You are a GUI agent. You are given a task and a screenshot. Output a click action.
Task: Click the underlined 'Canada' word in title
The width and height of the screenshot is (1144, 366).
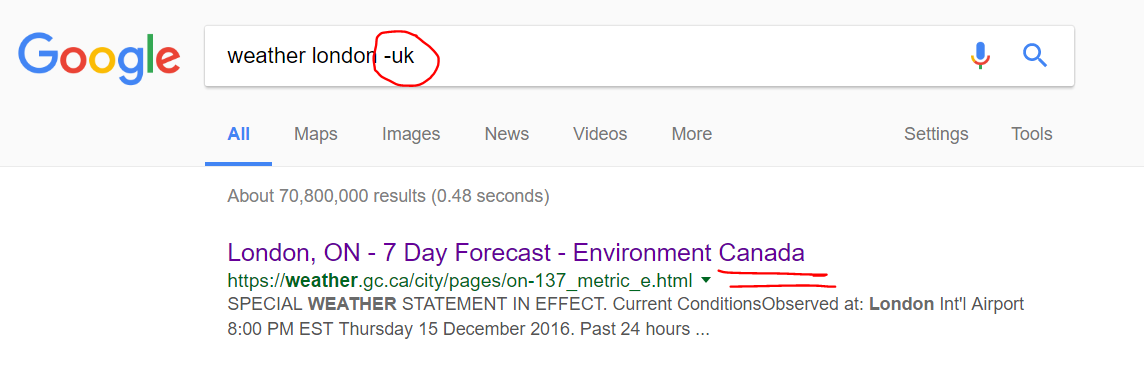tap(762, 253)
